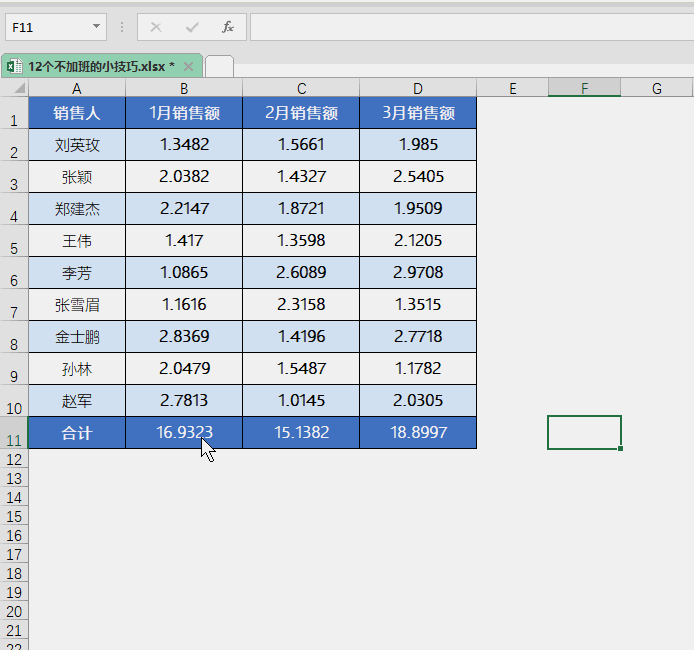Screen dimensions: 694x650
Task: Click the three-dot handle beside Name Box
Action: coord(122,27)
